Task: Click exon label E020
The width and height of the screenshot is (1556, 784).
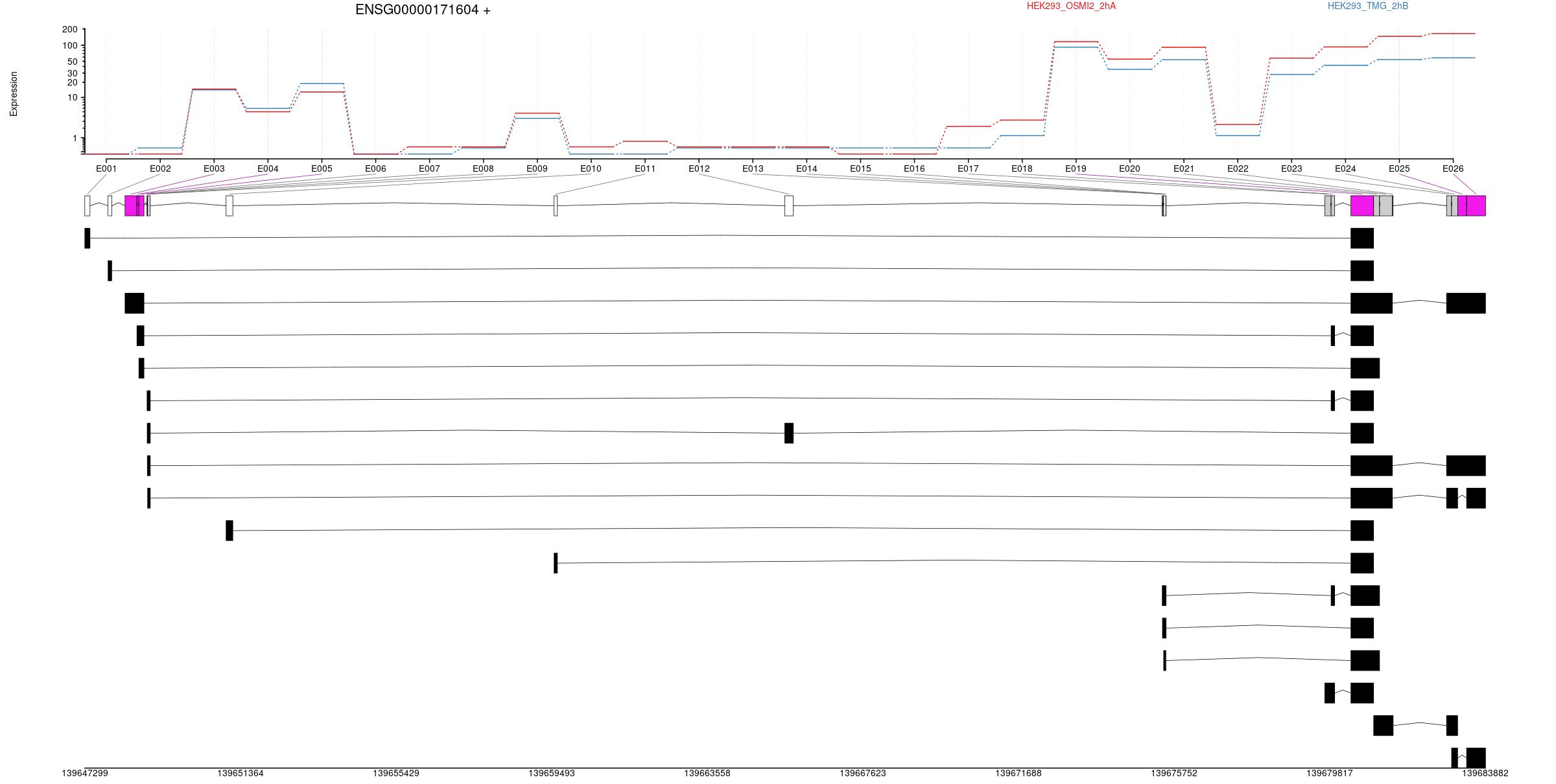Action: point(1129,168)
